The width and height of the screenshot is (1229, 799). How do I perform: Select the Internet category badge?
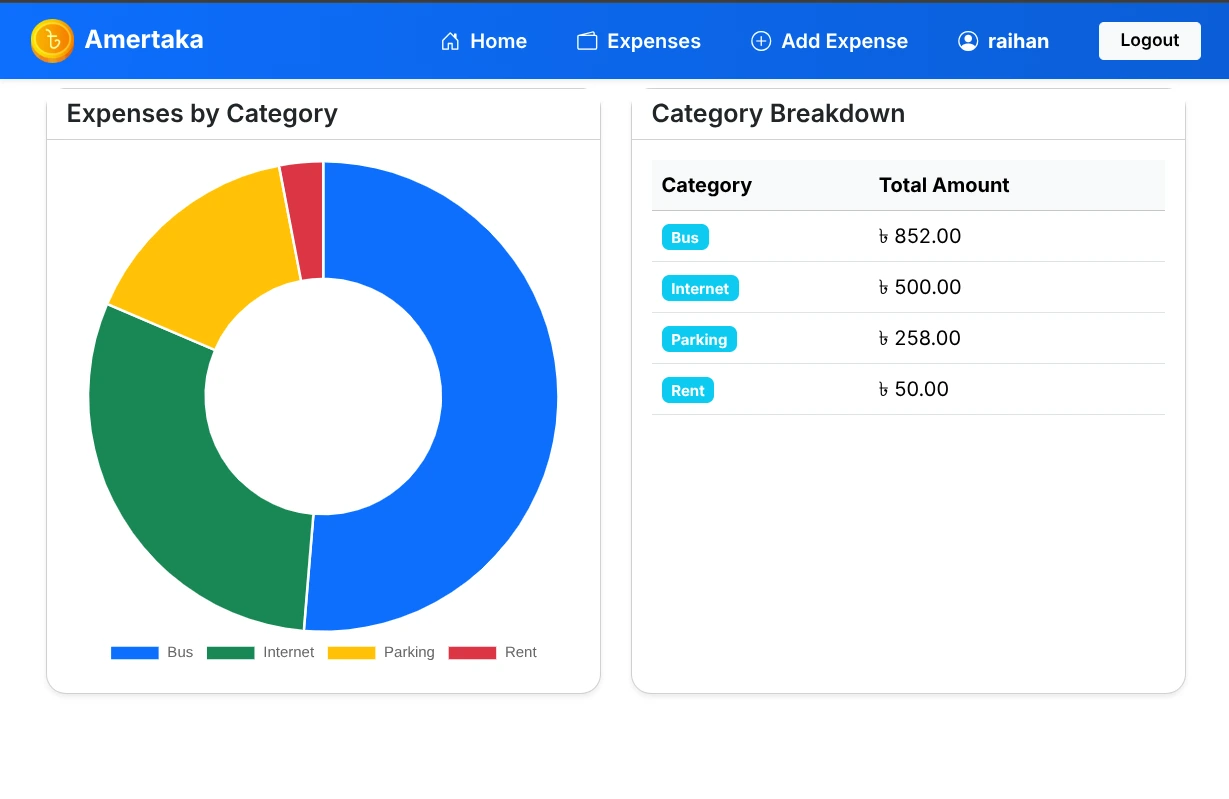pyautogui.click(x=700, y=288)
